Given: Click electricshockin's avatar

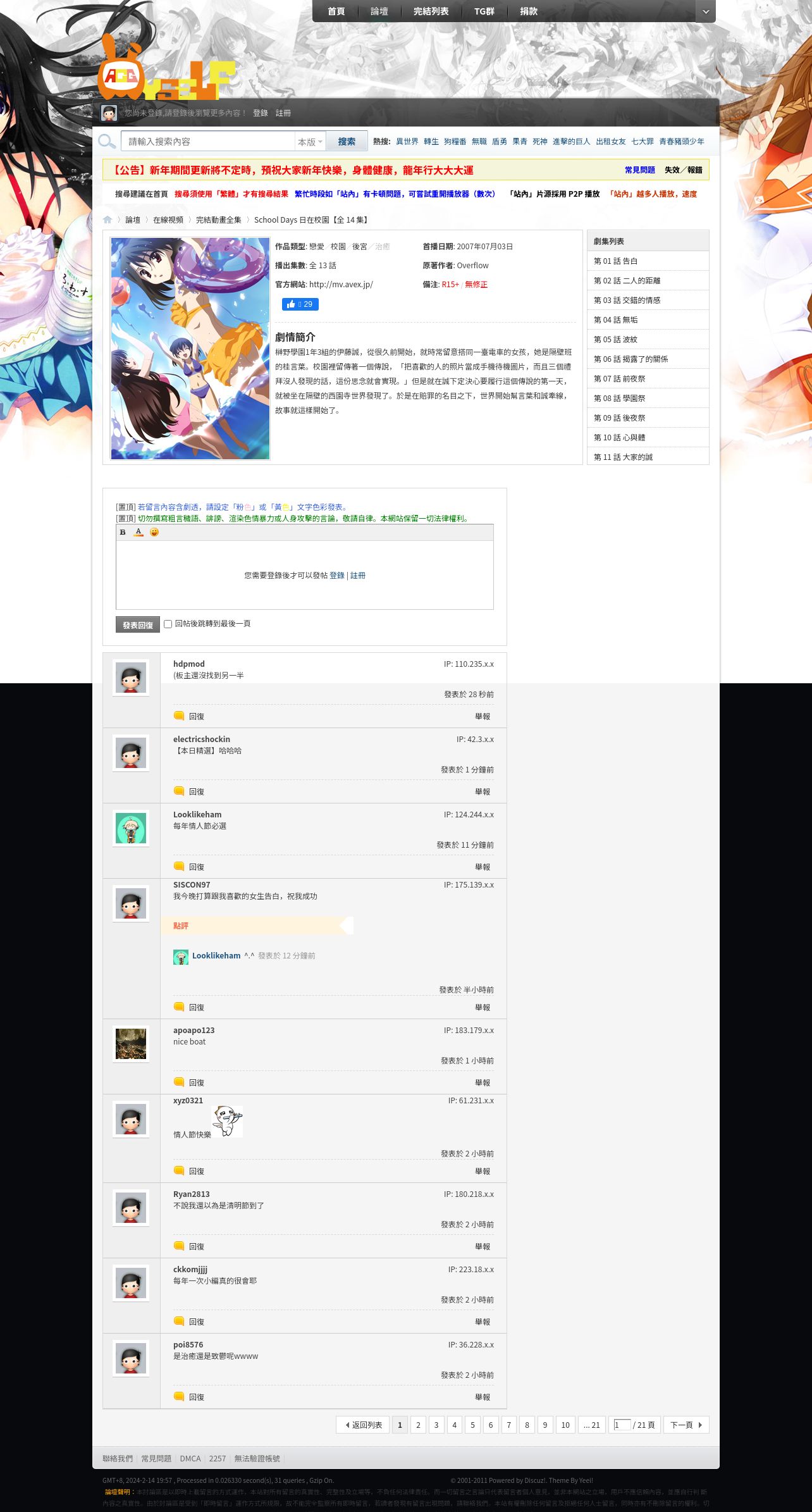Looking at the screenshot, I should click(131, 753).
